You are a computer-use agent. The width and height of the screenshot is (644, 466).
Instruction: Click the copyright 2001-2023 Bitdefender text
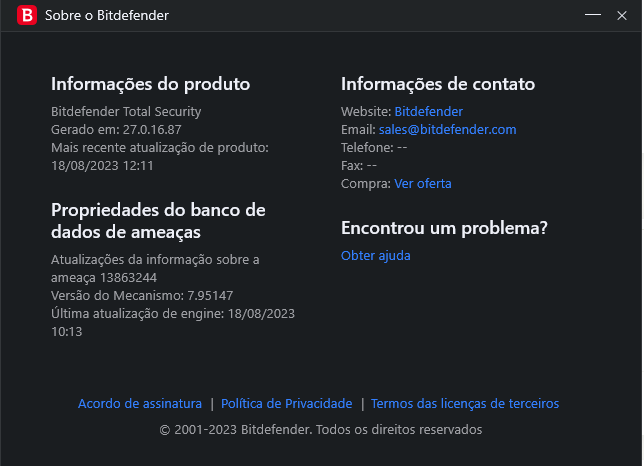click(x=321, y=429)
